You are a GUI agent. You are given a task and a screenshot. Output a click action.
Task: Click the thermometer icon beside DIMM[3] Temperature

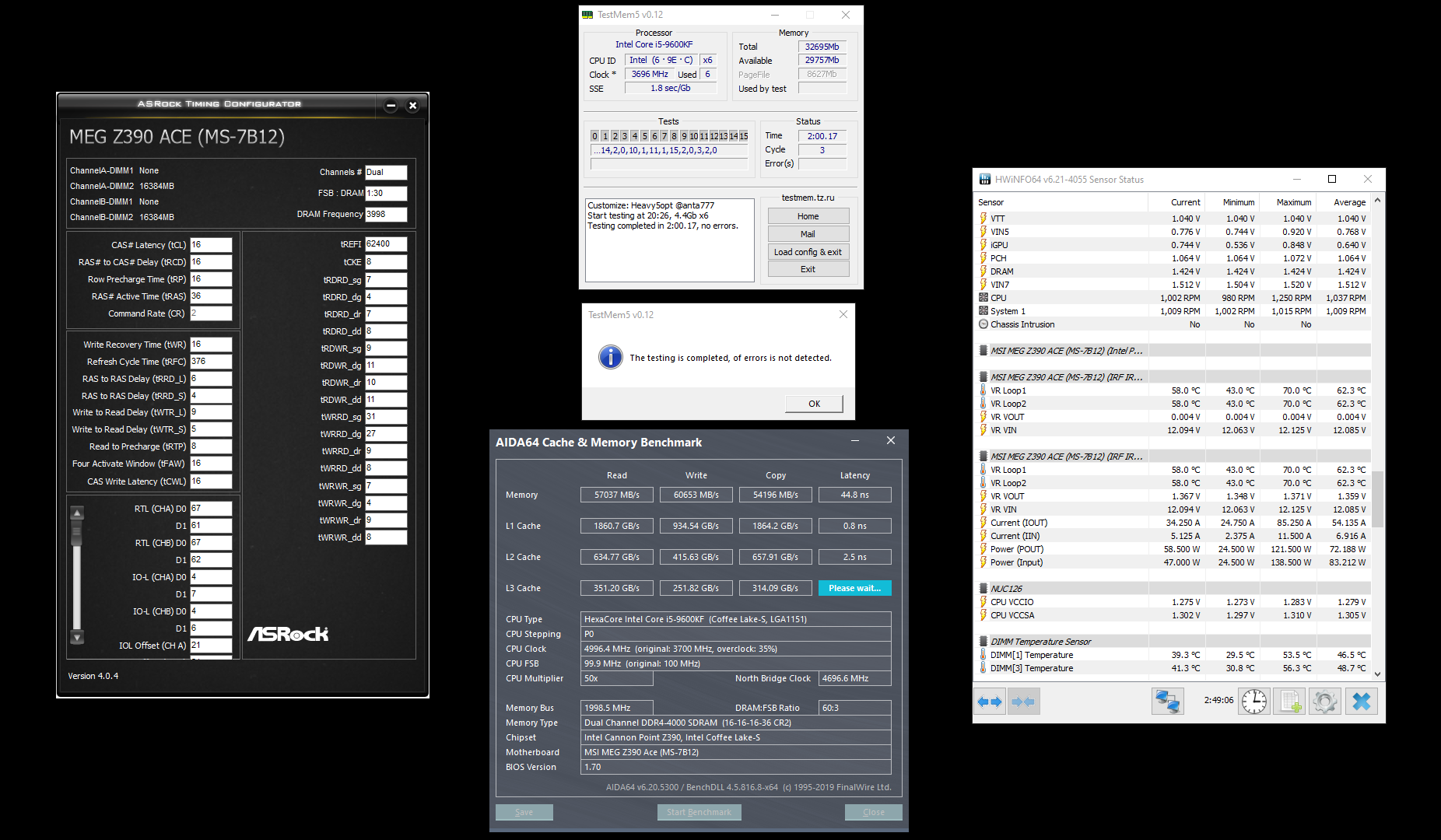click(983, 668)
